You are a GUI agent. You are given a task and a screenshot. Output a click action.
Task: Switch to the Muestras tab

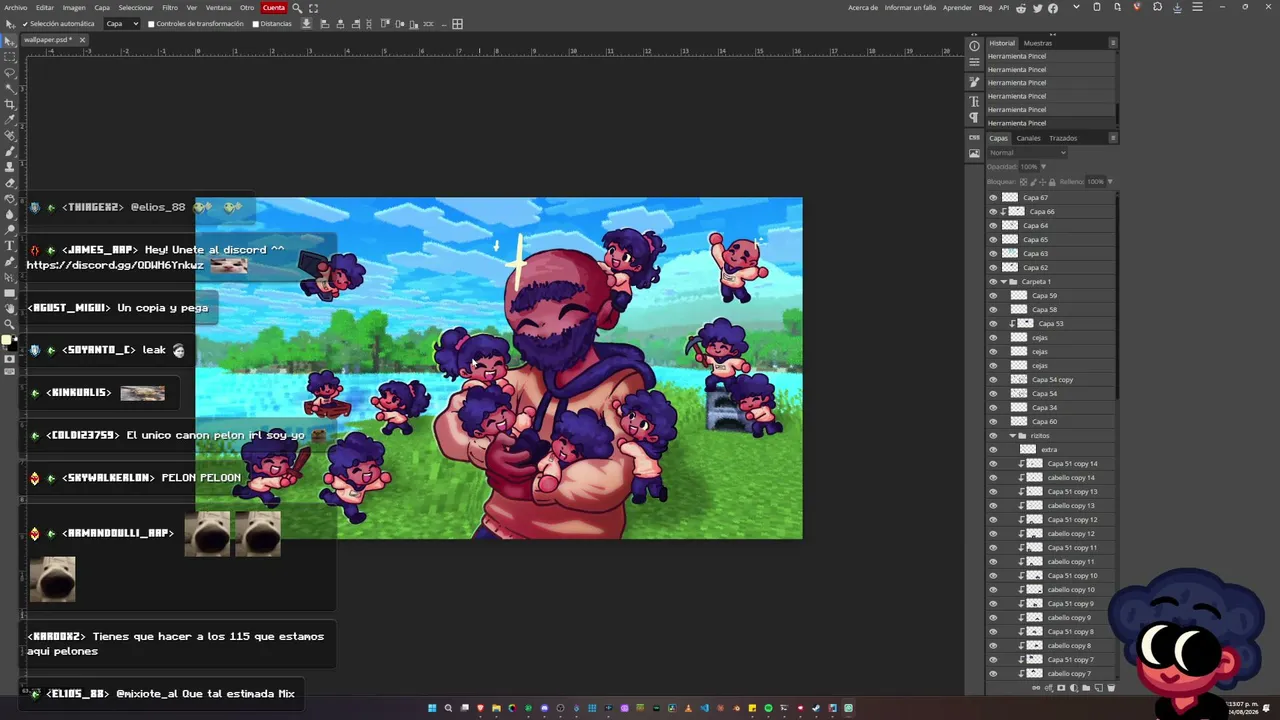pos(1038,43)
